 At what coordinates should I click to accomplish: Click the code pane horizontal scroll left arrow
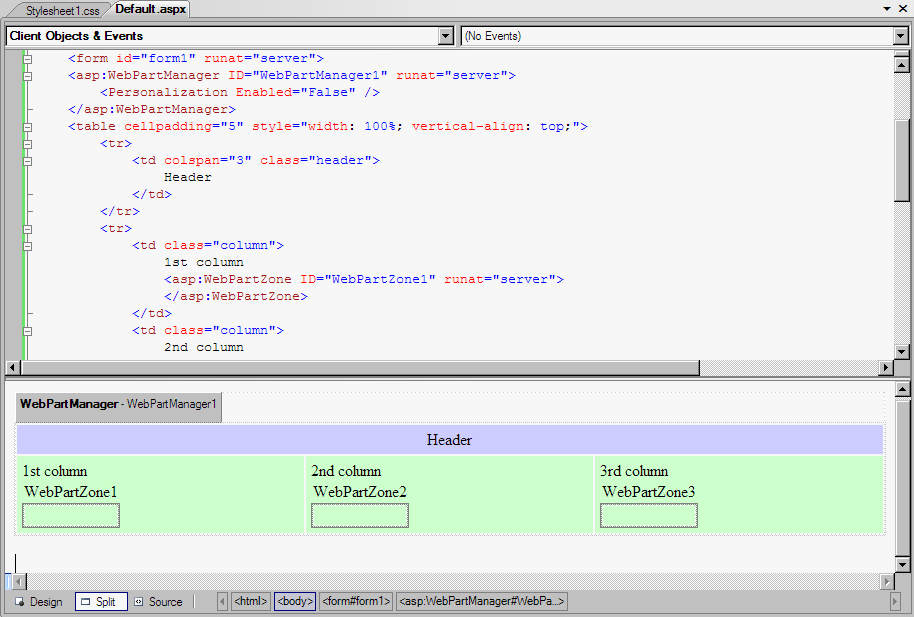click(12, 367)
